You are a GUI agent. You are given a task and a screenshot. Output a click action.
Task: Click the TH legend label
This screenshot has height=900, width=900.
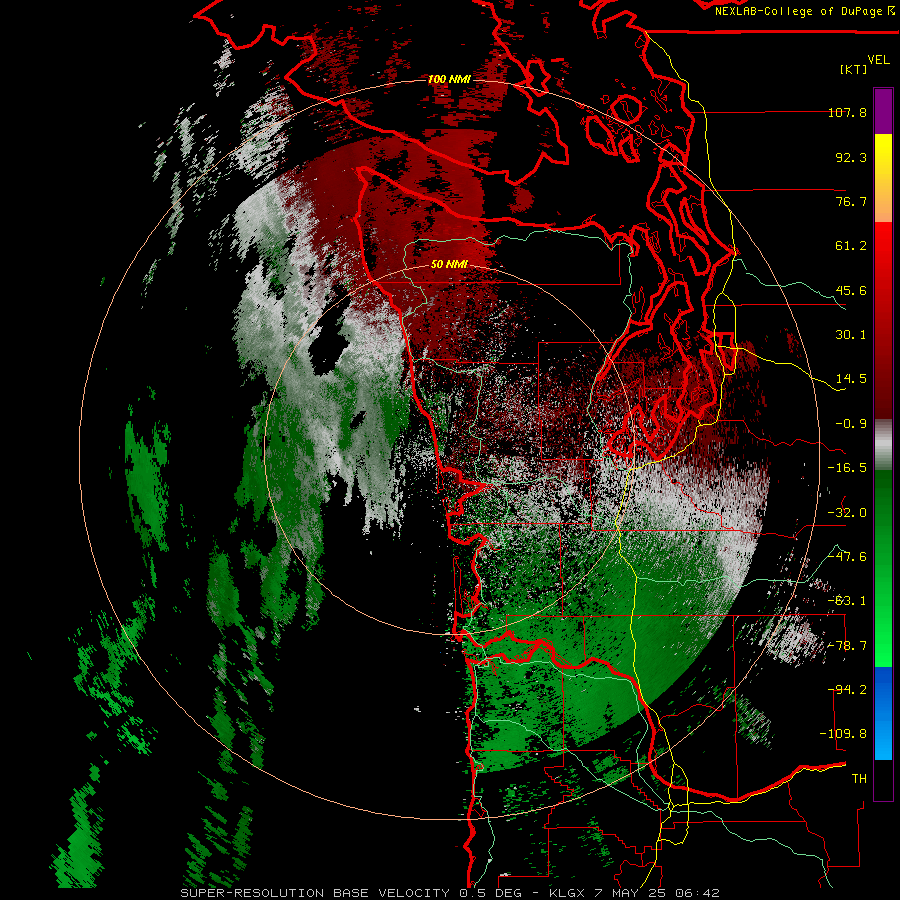coord(859,779)
